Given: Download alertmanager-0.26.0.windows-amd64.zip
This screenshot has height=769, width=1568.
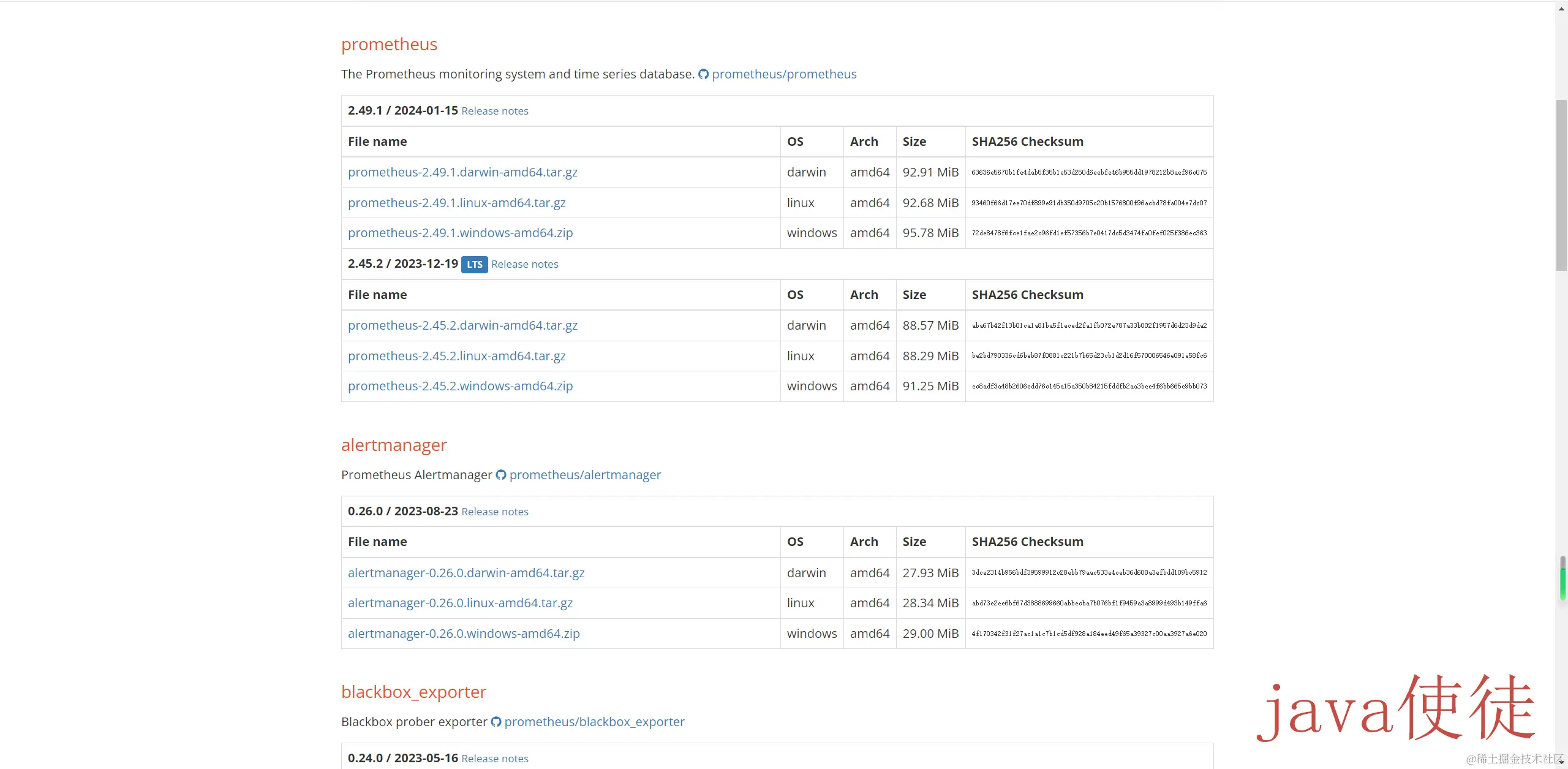Looking at the screenshot, I should [x=464, y=634].
